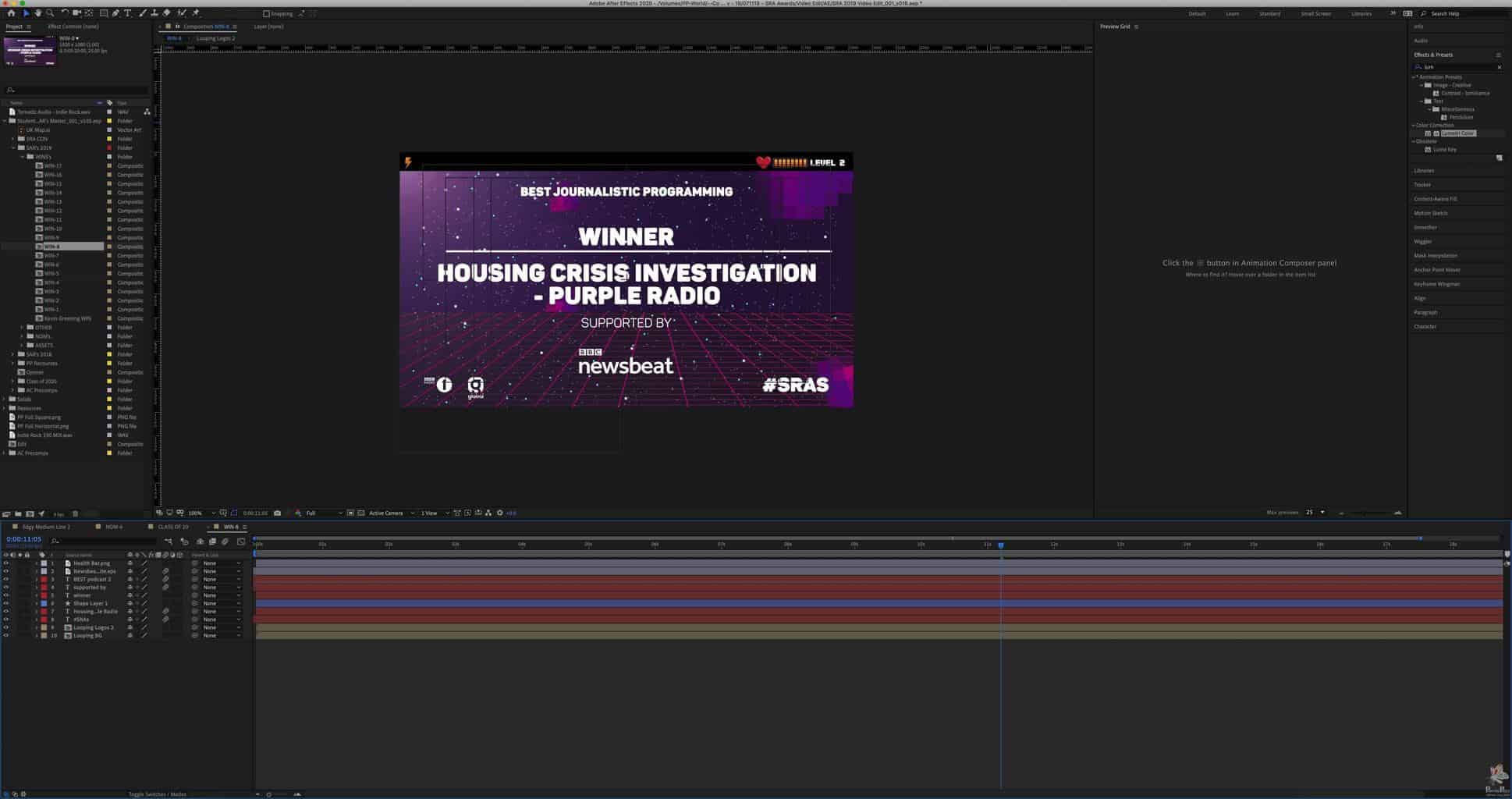Image resolution: width=1512 pixels, height=799 pixels.
Task: Enable the Snapping checkbox
Action: point(266,14)
